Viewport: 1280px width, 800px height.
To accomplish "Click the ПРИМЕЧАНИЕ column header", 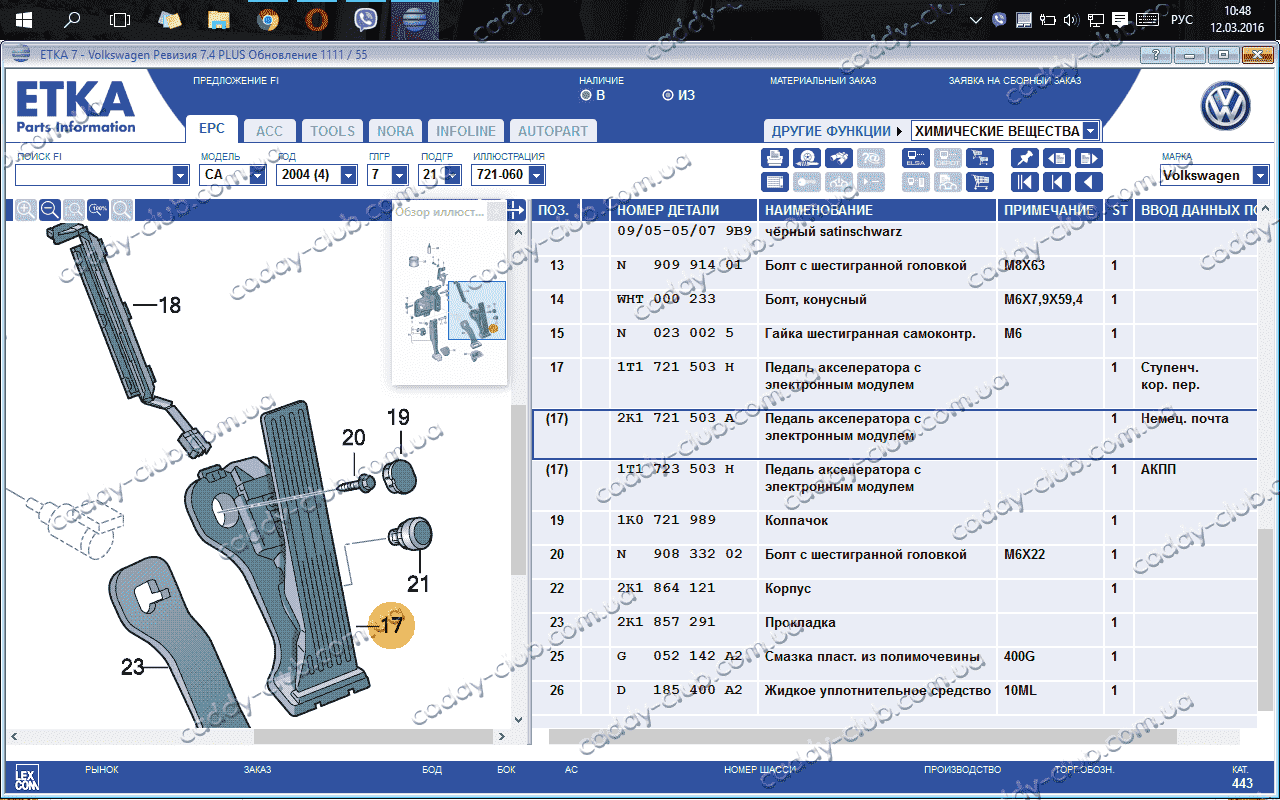I will tap(1050, 210).
